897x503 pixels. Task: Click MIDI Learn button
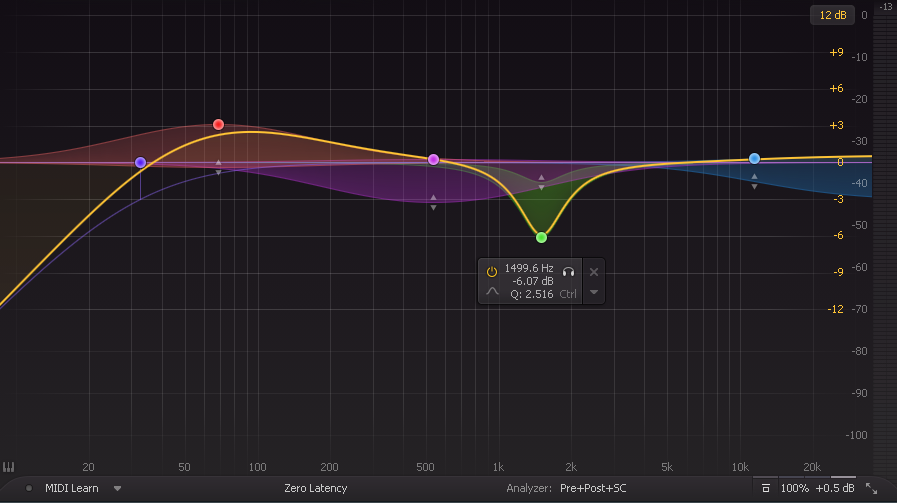pos(72,488)
